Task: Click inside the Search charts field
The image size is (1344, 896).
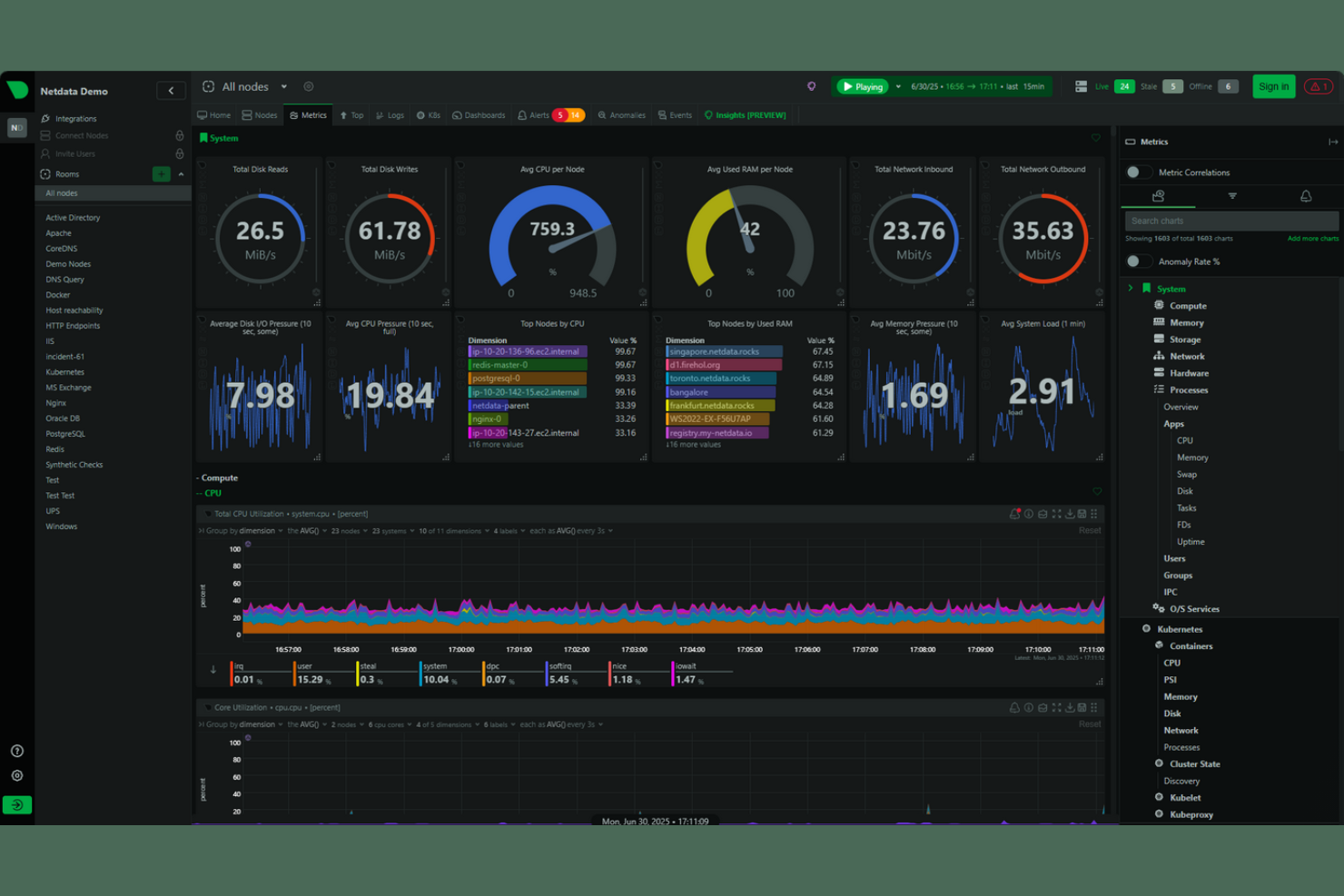Action: click(x=1230, y=220)
